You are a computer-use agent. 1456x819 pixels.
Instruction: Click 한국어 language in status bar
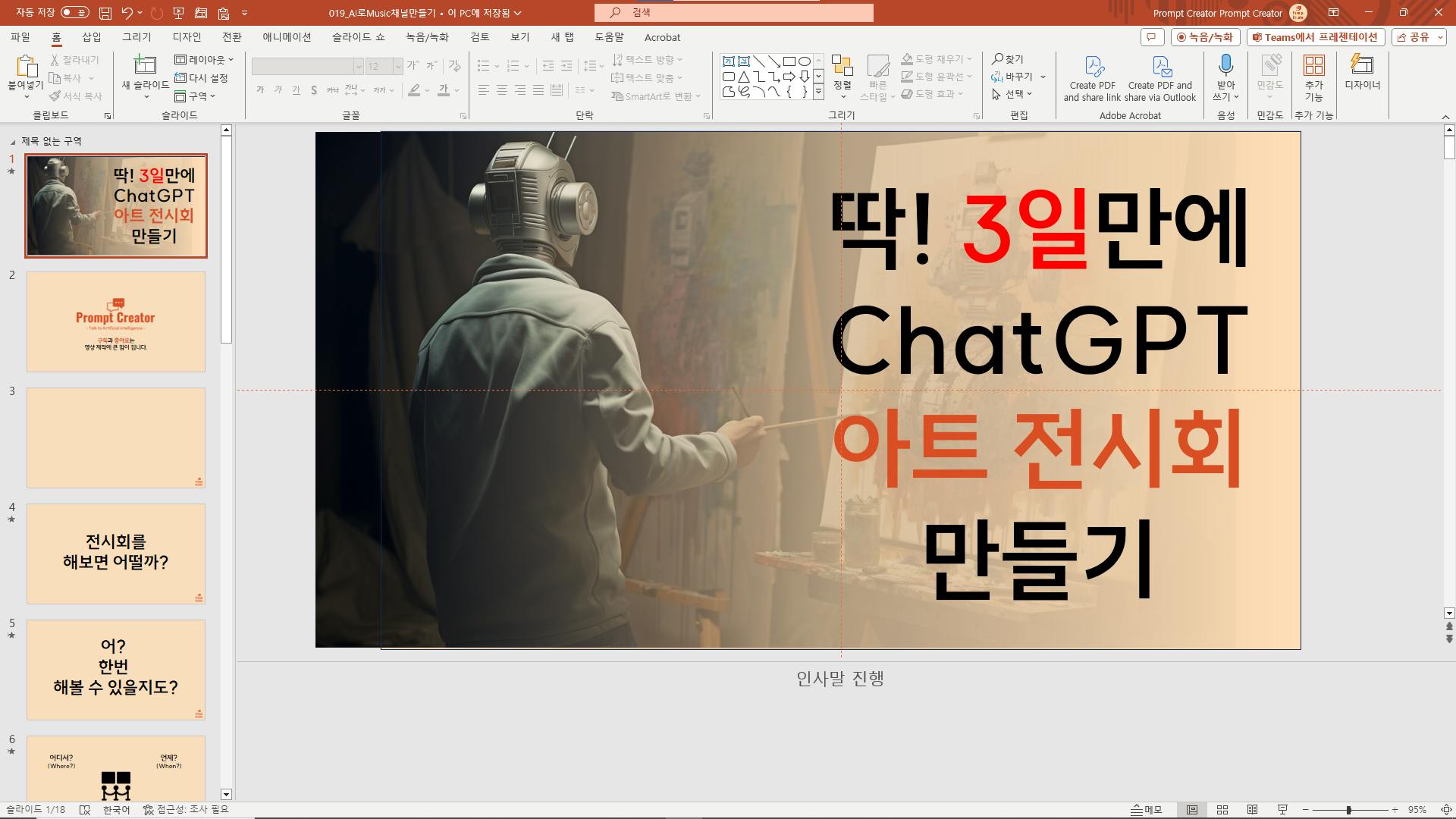(x=117, y=810)
